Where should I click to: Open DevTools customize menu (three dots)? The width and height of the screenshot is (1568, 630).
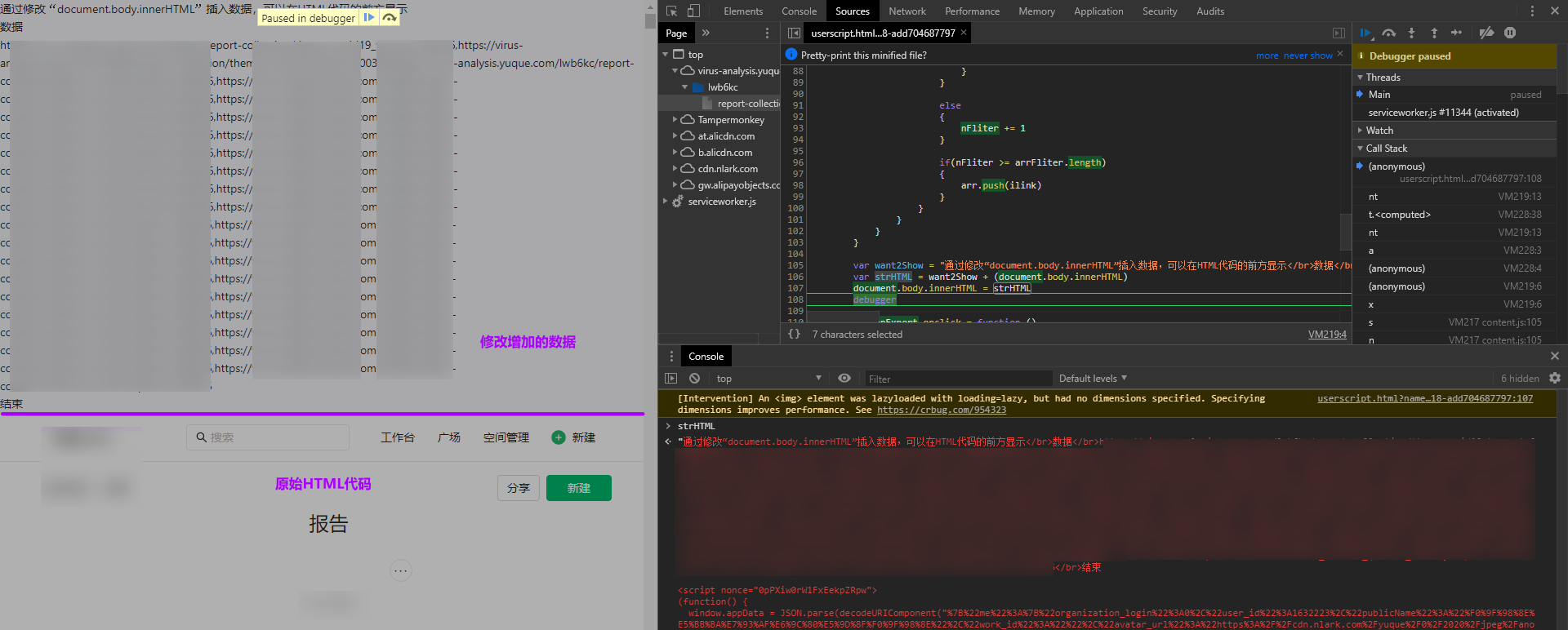1532,11
